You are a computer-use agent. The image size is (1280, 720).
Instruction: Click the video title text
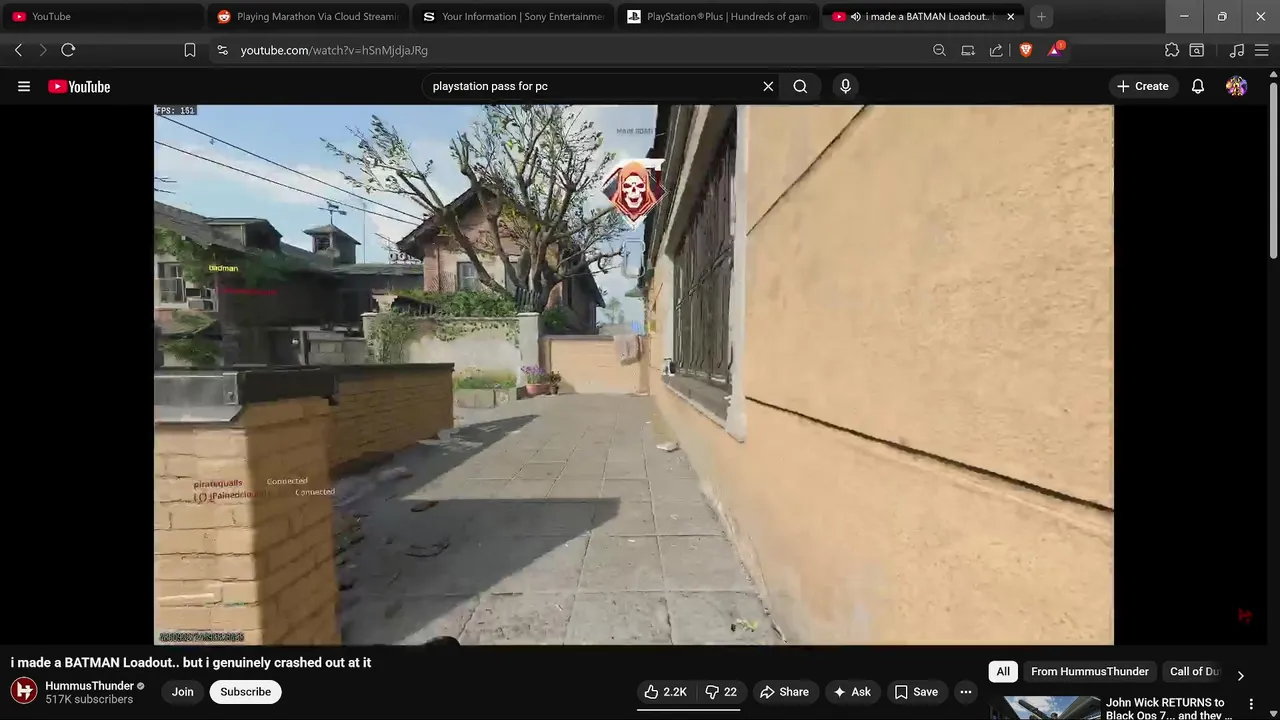coord(191,662)
